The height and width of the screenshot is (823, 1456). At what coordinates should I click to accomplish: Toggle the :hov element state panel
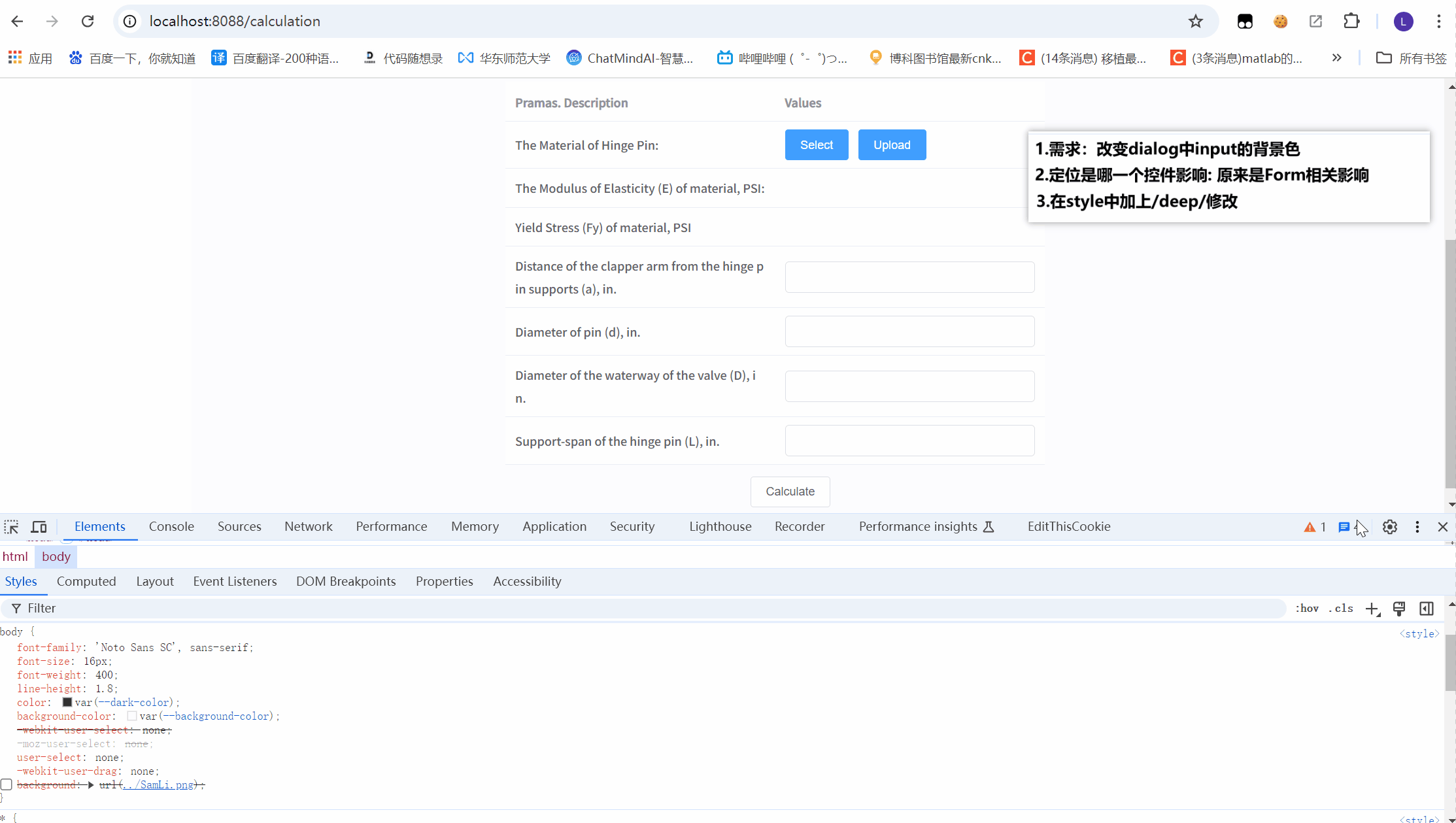click(1307, 609)
